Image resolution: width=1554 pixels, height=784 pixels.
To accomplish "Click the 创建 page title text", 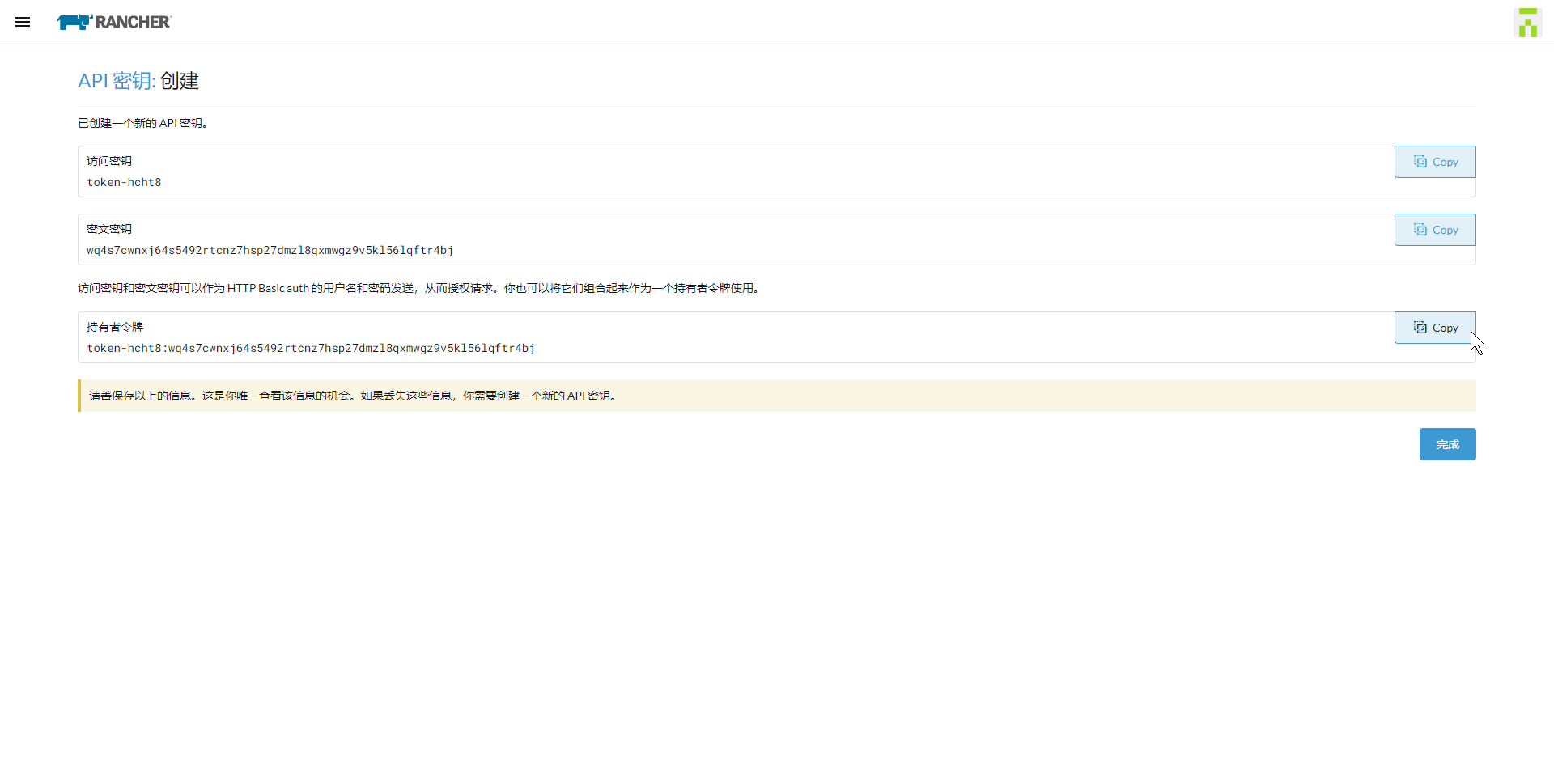I will pyautogui.click(x=179, y=81).
